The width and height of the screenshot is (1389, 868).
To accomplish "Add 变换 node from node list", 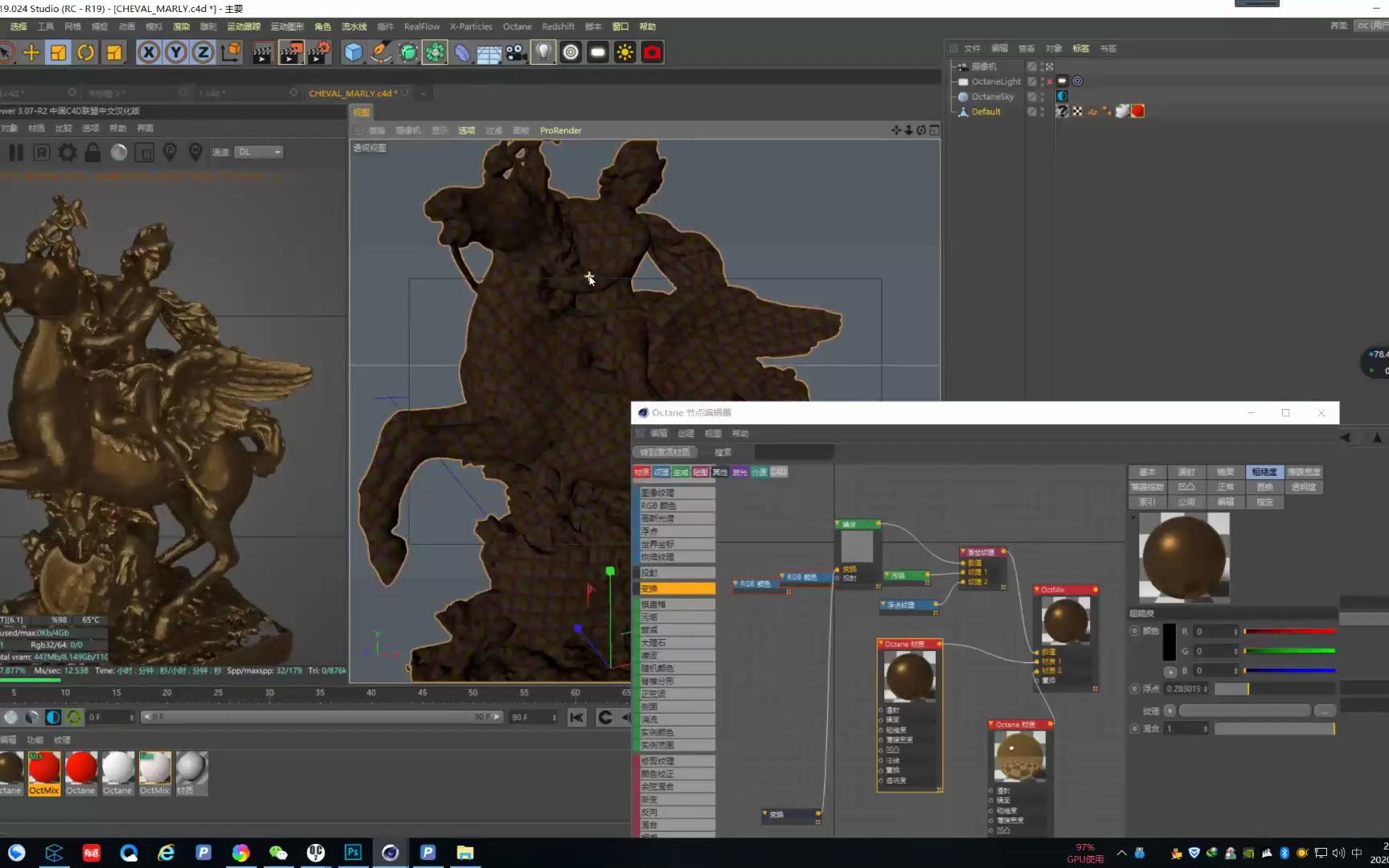I will tap(677, 589).
